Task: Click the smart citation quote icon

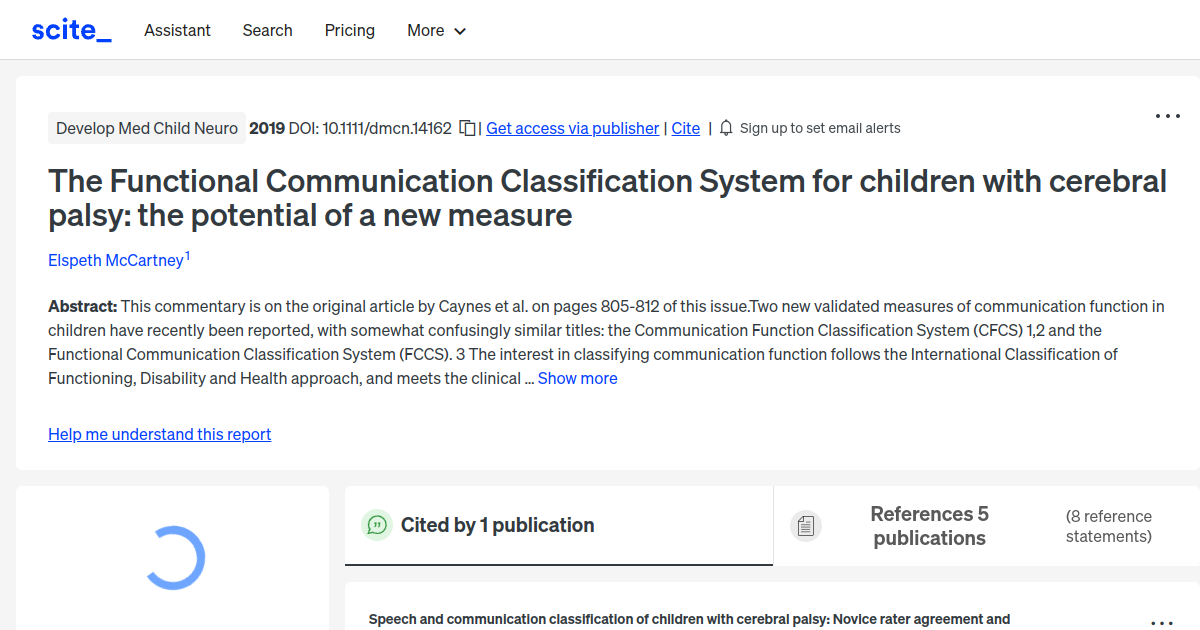Action: pyautogui.click(x=377, y=525)
